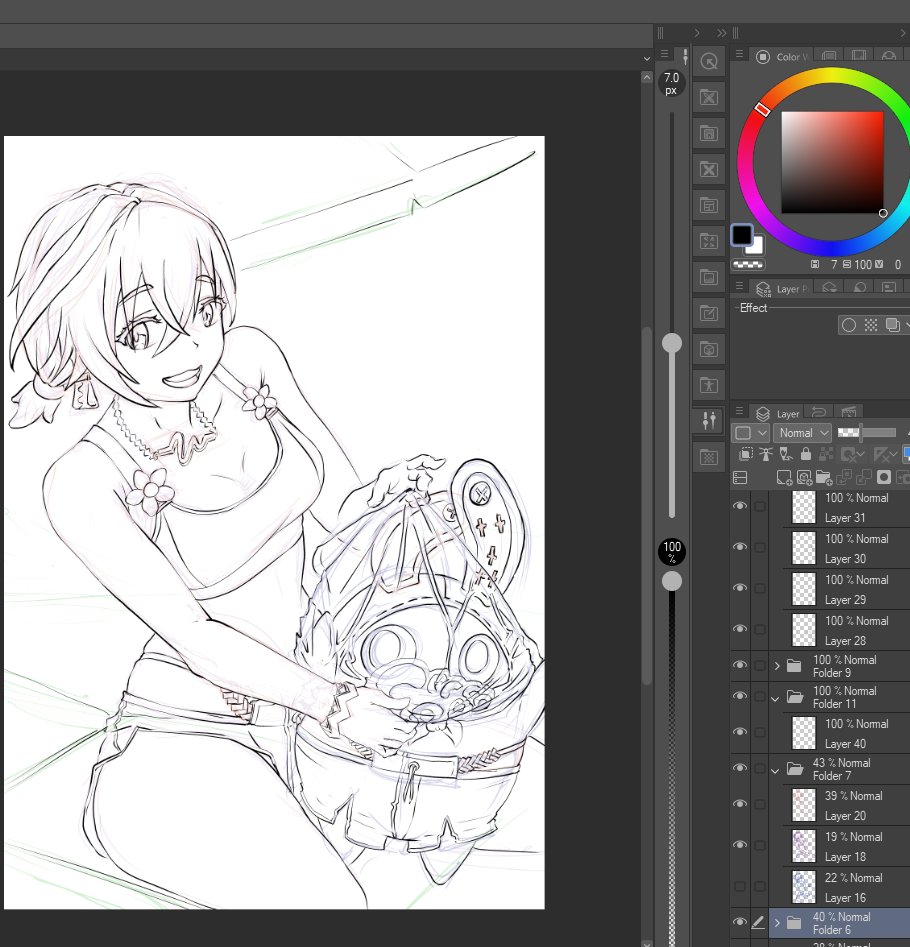Apply the tone effect dotted icon
Viewport: 910px width, 947px height.
pyautogui.click(x=870, y=326)
